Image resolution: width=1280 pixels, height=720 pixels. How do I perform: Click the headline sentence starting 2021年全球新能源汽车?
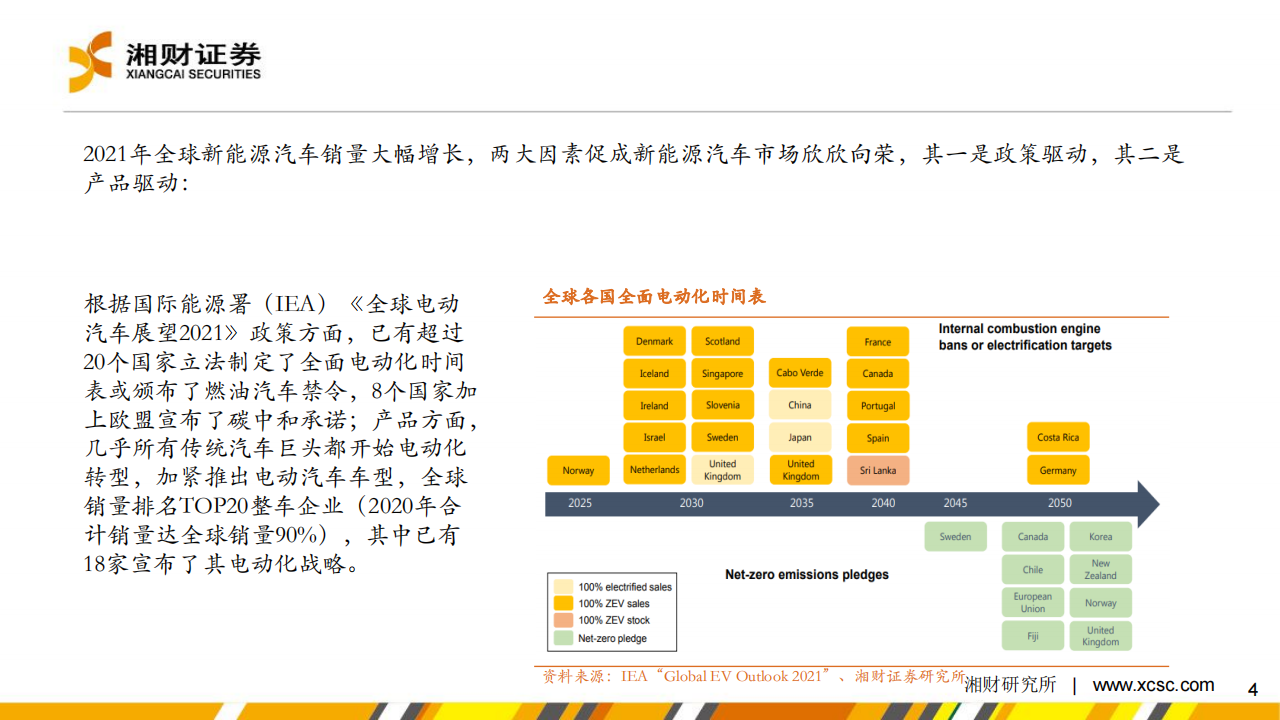(x=633, y=167)
